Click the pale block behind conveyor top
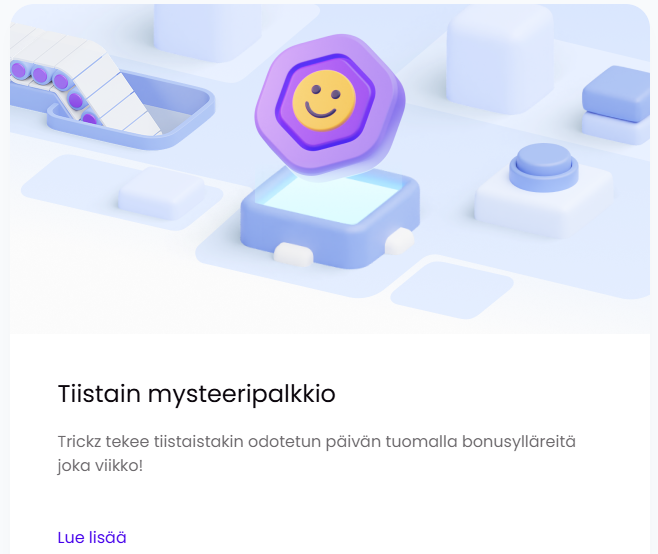Viewport: 658px width, 554px height. pos(208,31)
